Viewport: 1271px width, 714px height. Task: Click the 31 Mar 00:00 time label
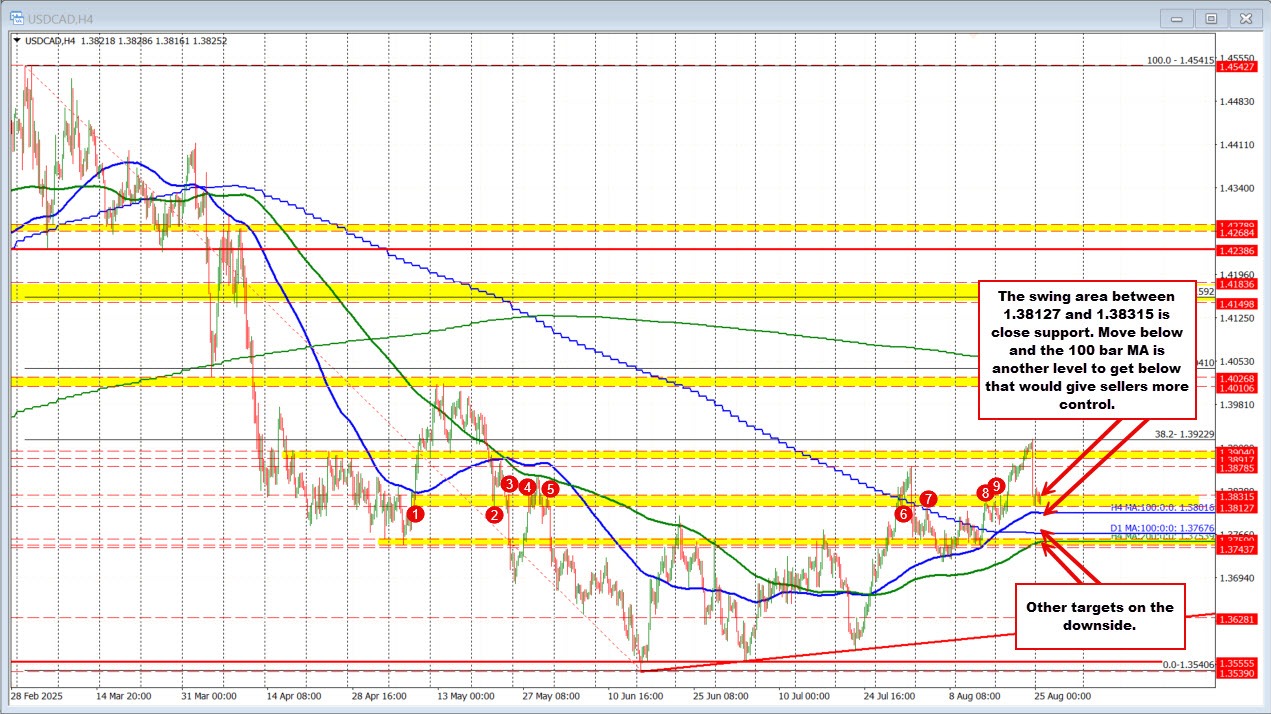210,694
